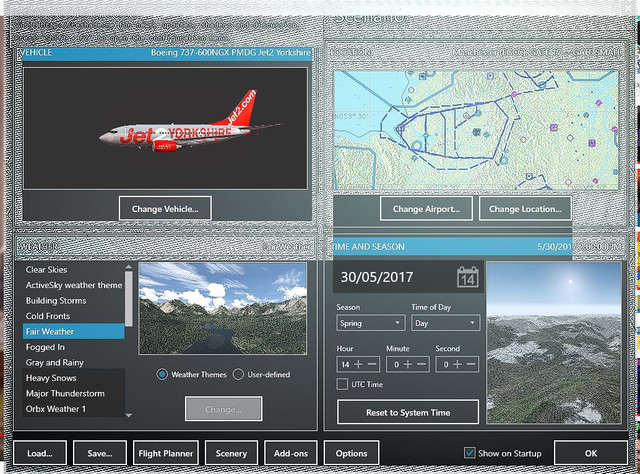Choose Orbx Weather 1 theme
Image resolution: width=640 pixels, height=474 pixels.
pyautogui.click(x=73, y=409)
